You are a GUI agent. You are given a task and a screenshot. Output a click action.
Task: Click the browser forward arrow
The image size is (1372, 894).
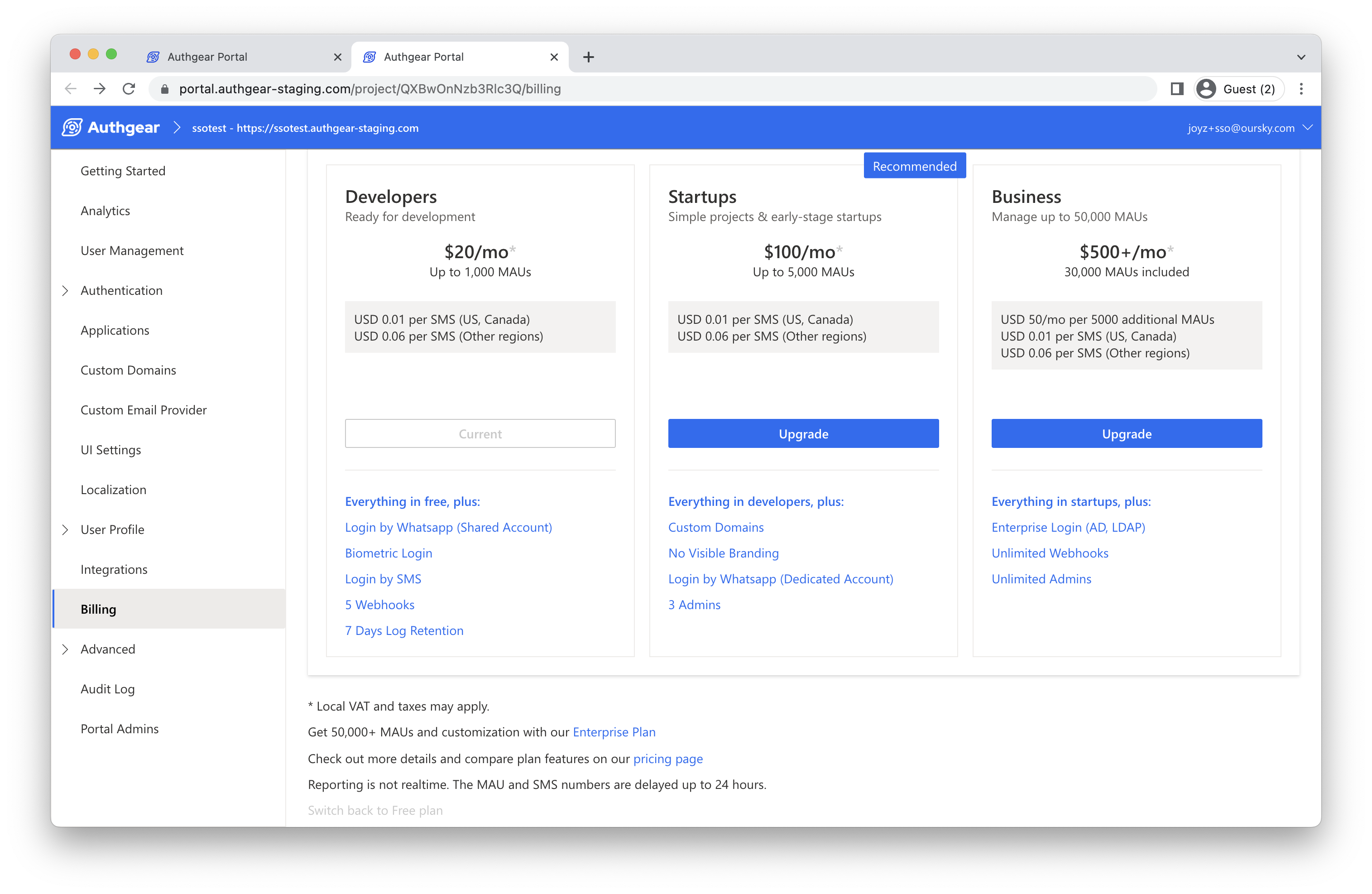pos(100,89)
